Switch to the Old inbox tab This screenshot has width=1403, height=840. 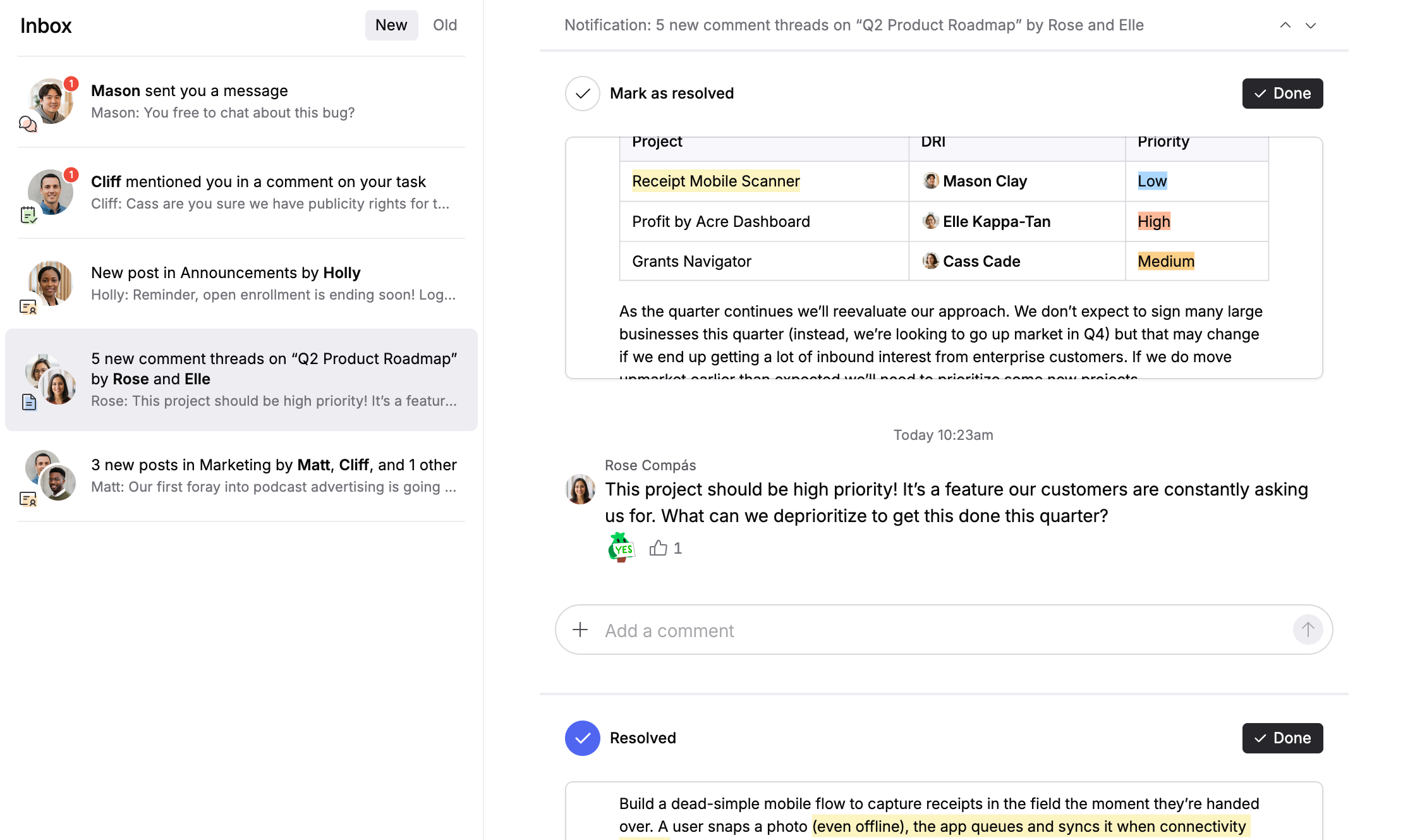(444, 25)
